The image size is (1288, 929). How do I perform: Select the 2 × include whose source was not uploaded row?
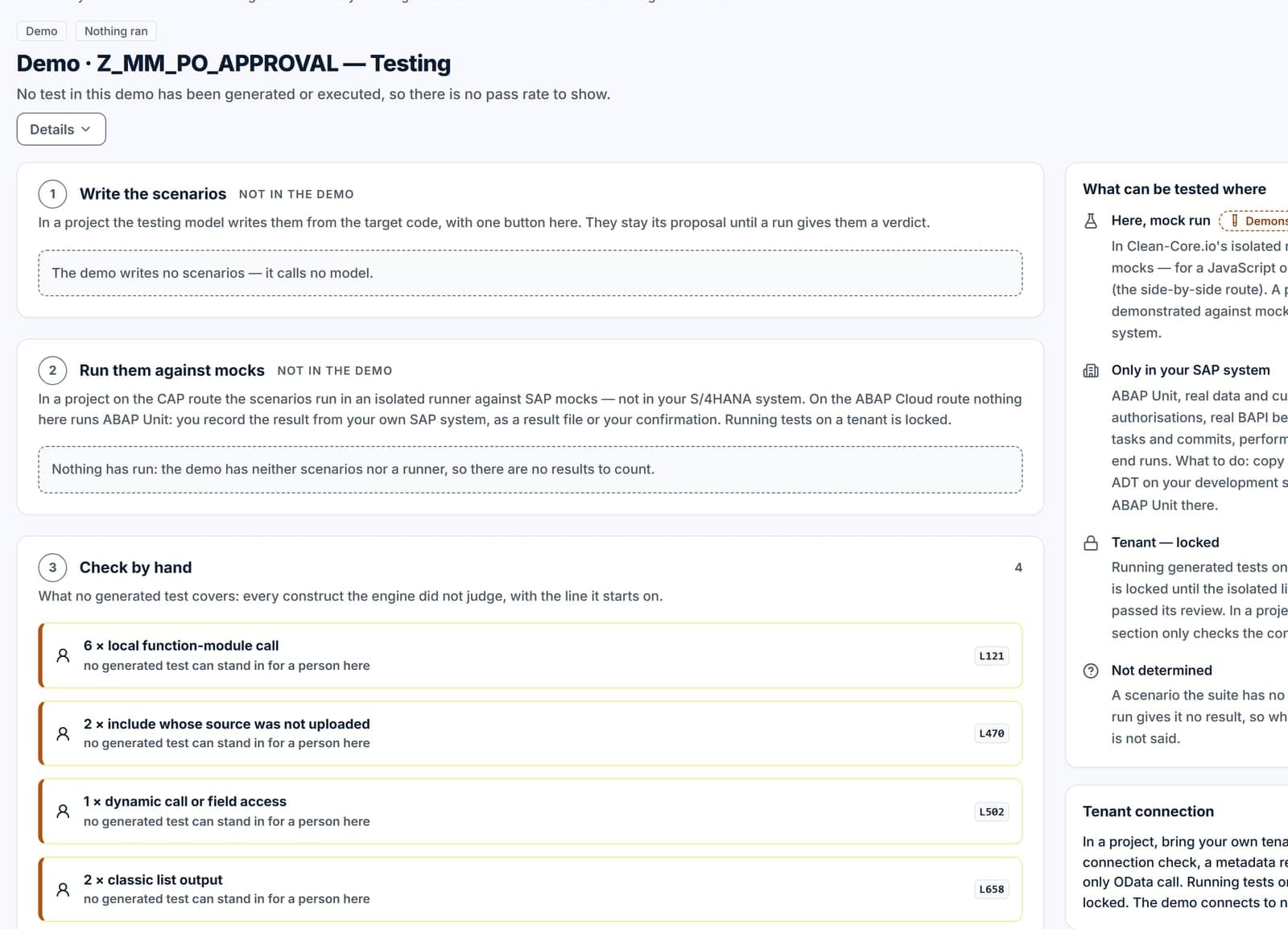tap(530, 733)
